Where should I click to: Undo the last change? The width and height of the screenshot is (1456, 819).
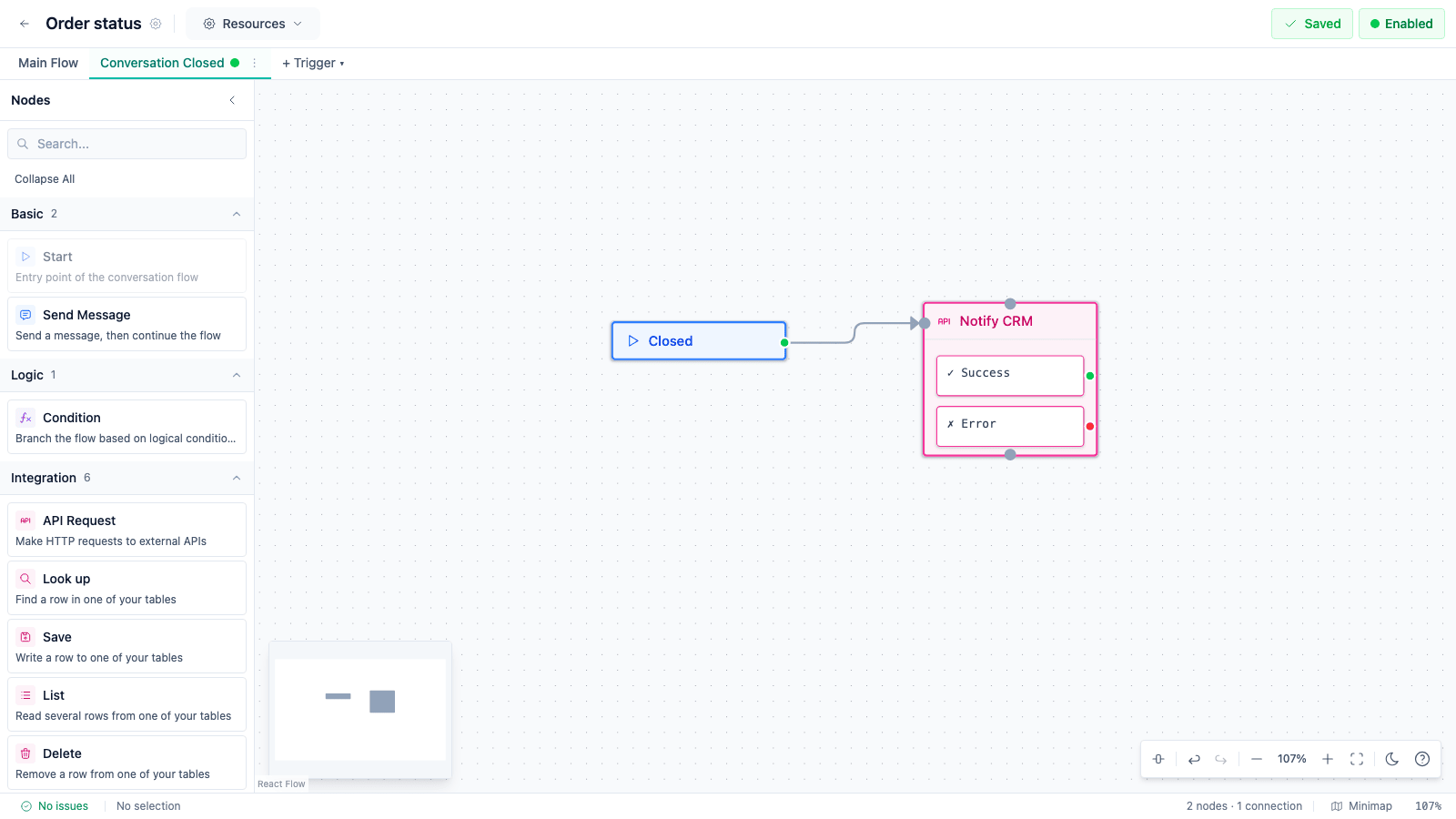pos(1194,759)
